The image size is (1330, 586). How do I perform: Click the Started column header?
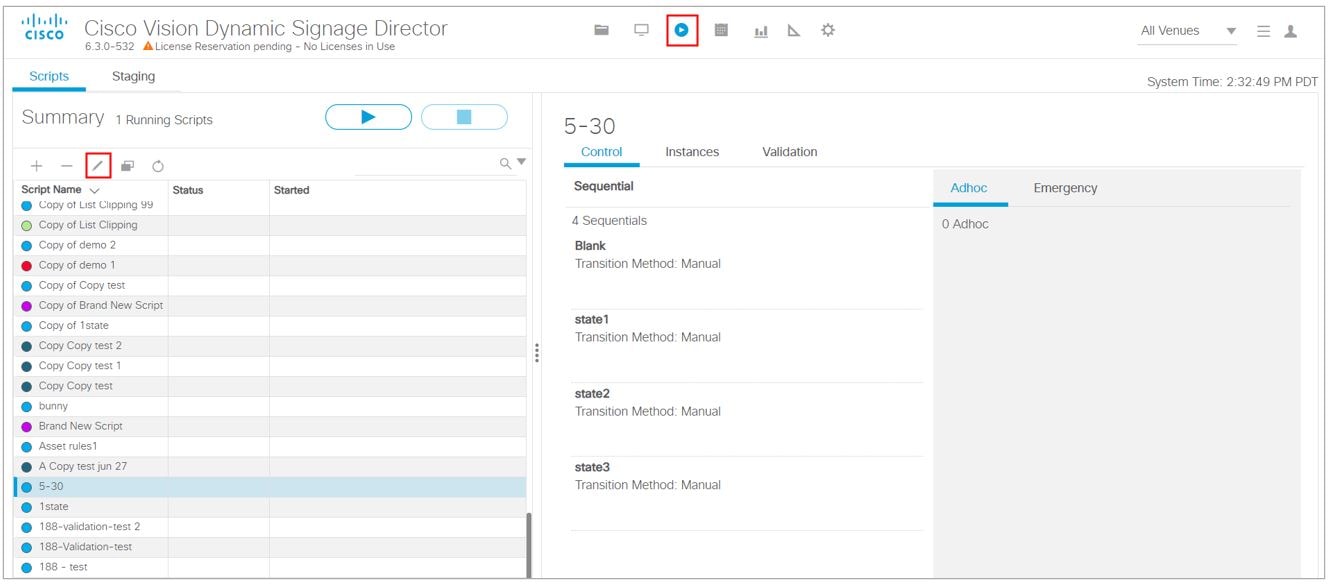[x=291, y=190]
